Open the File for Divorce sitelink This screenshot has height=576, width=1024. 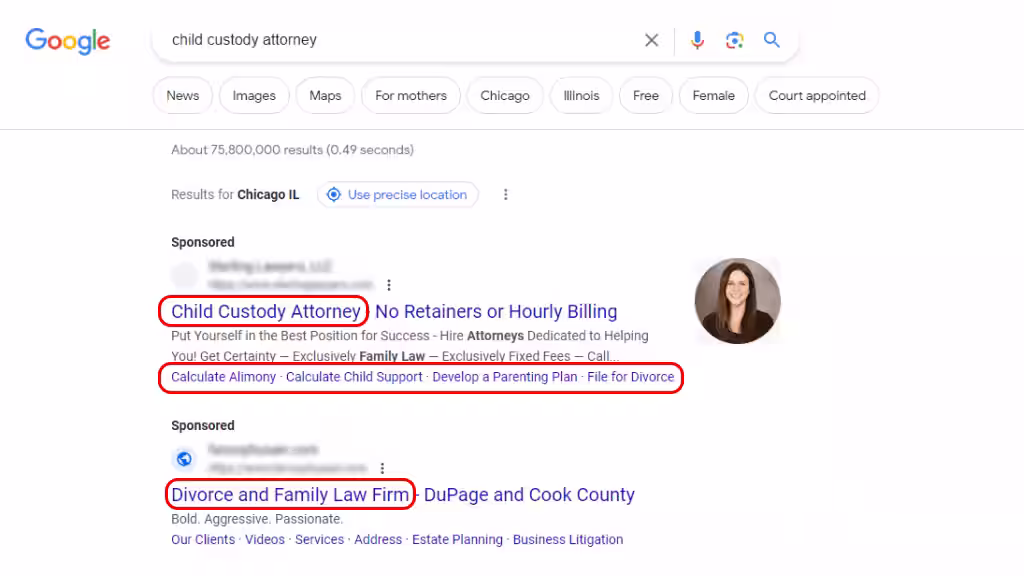pos(630,377)
